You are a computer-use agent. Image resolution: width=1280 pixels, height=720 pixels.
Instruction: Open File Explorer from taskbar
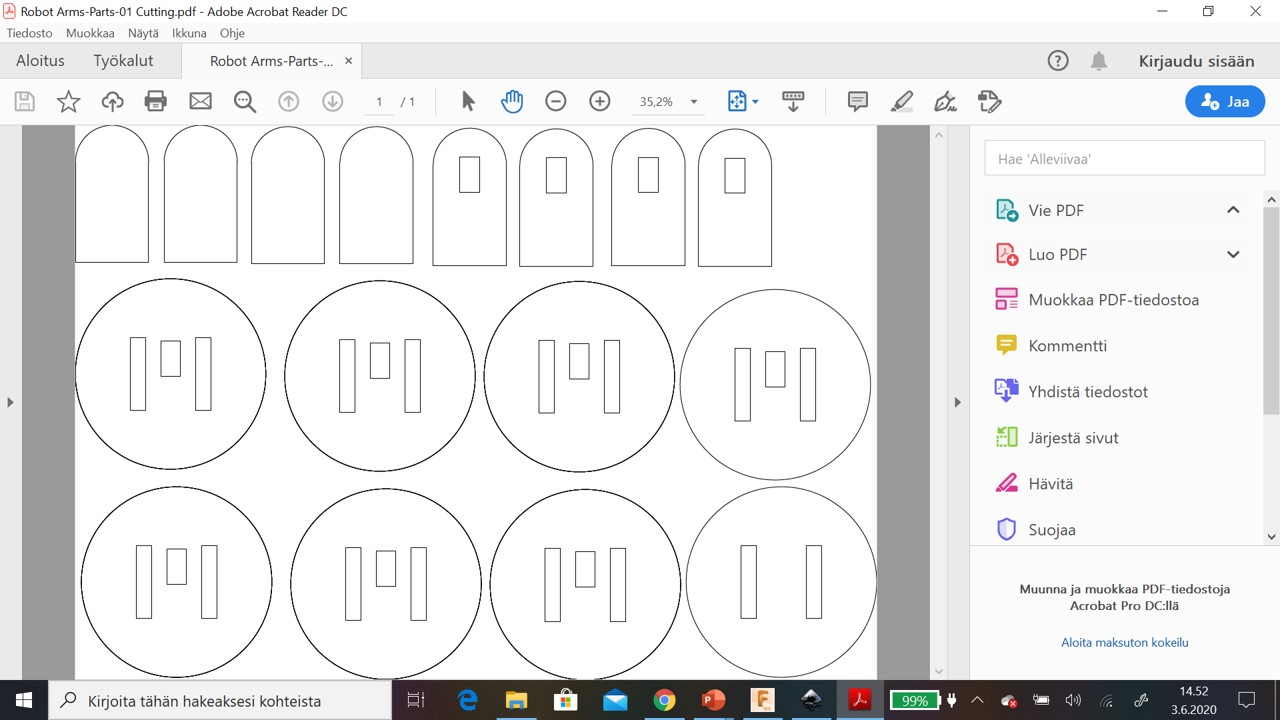pyautogui.click(x=516, y=700)
